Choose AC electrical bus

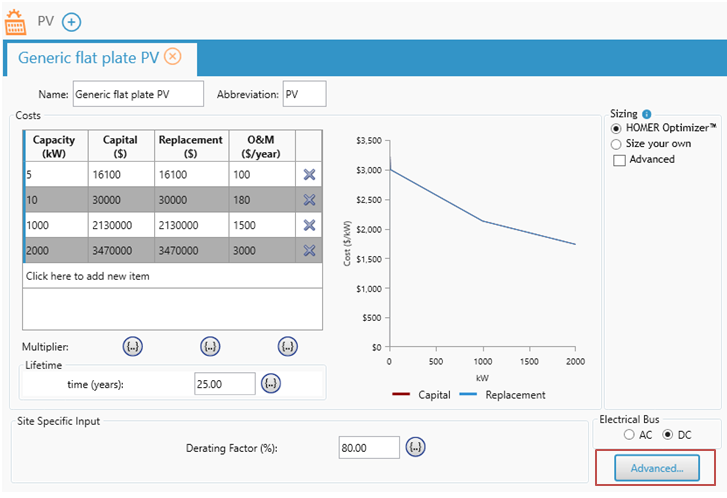tap(628, 435)
